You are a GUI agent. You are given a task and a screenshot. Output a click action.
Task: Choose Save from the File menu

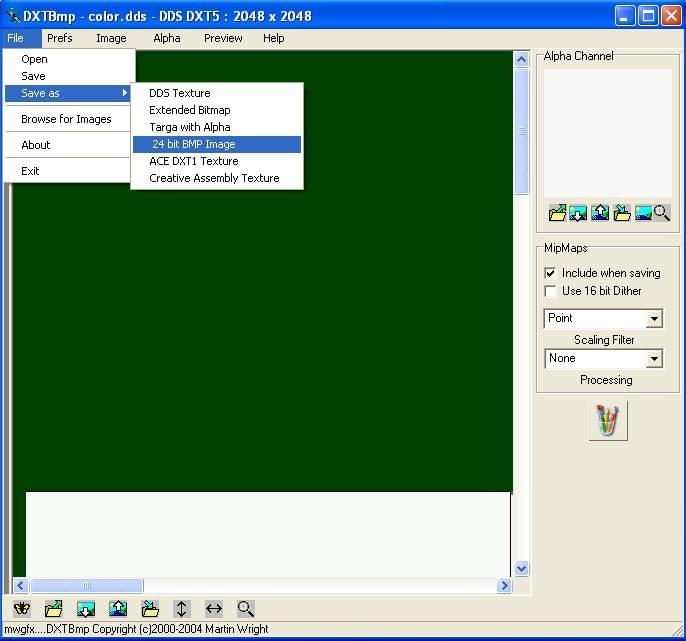coord(68,76)
